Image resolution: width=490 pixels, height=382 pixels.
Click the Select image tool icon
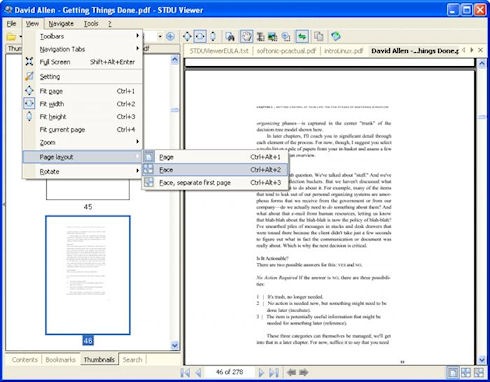point(273,37)
